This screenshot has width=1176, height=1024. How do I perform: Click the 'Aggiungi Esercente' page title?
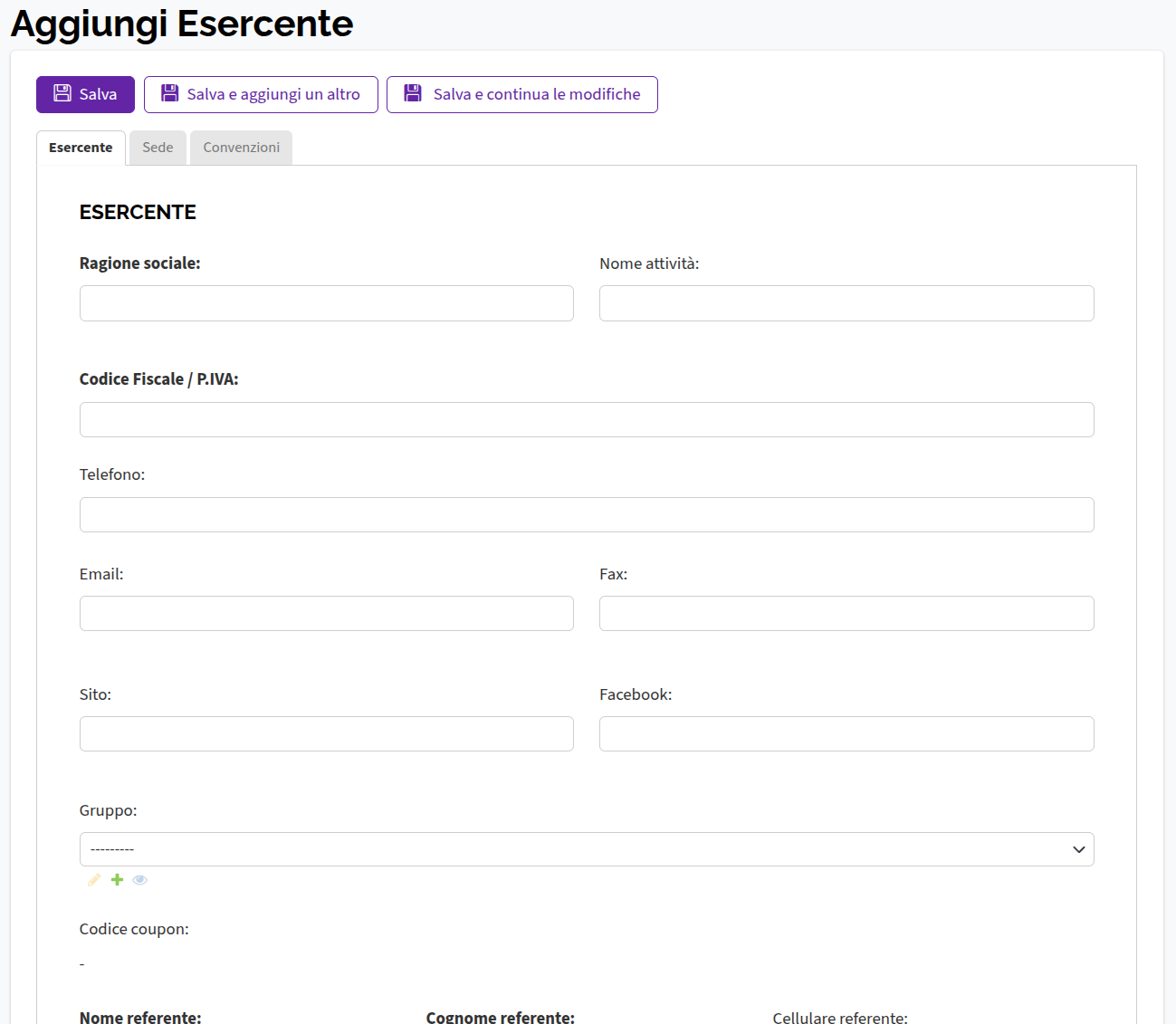click(182, 24)
